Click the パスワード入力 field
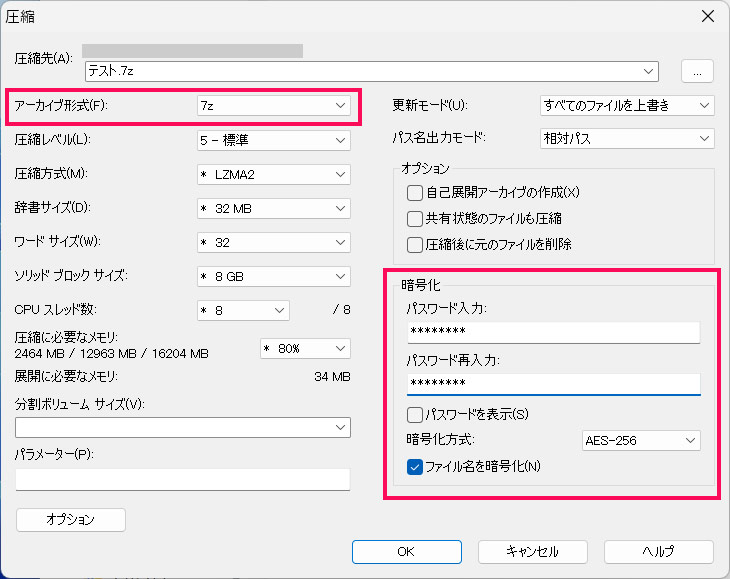This screenshot has width=730, height=579. [x=553, y=333]
